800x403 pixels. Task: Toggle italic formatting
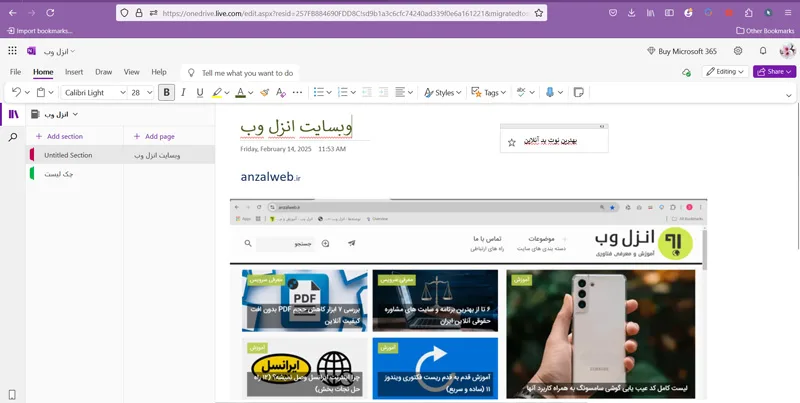pos(183,92)
